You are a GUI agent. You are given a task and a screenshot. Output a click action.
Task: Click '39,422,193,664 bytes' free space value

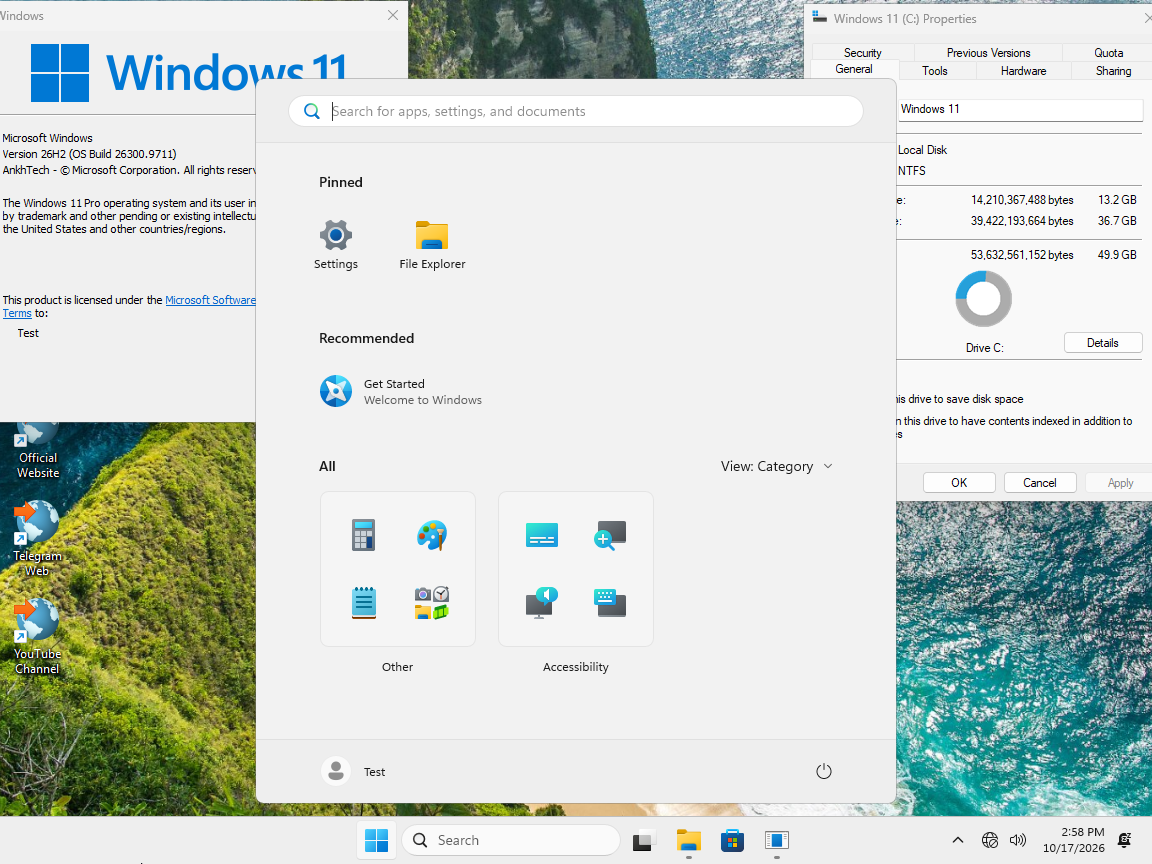pyautogui.click(x=1022, y=221)
